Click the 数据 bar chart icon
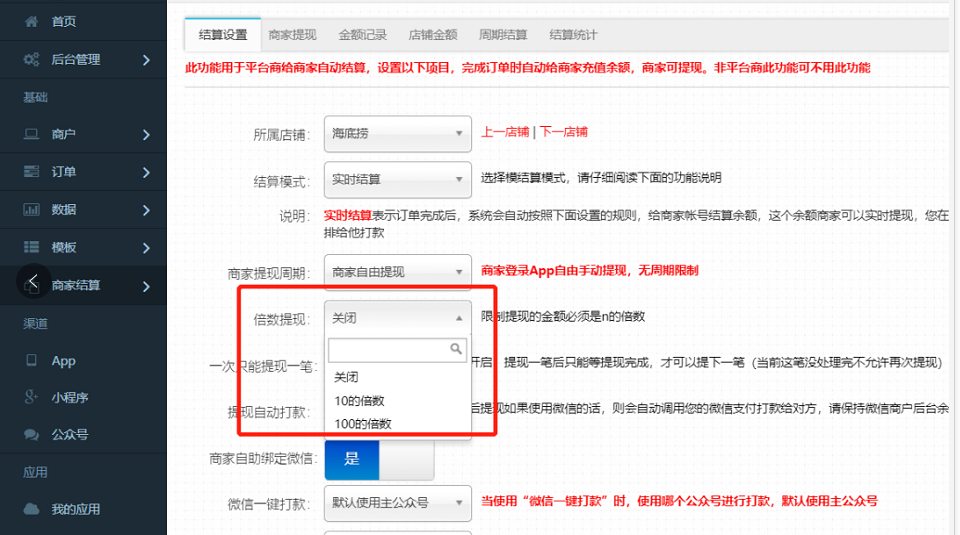 (x=31, y=210)
